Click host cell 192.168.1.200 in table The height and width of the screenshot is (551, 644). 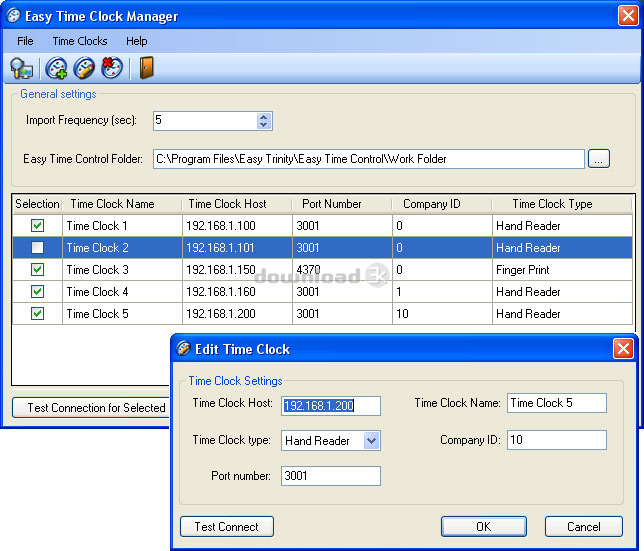(x=237, y=314)
